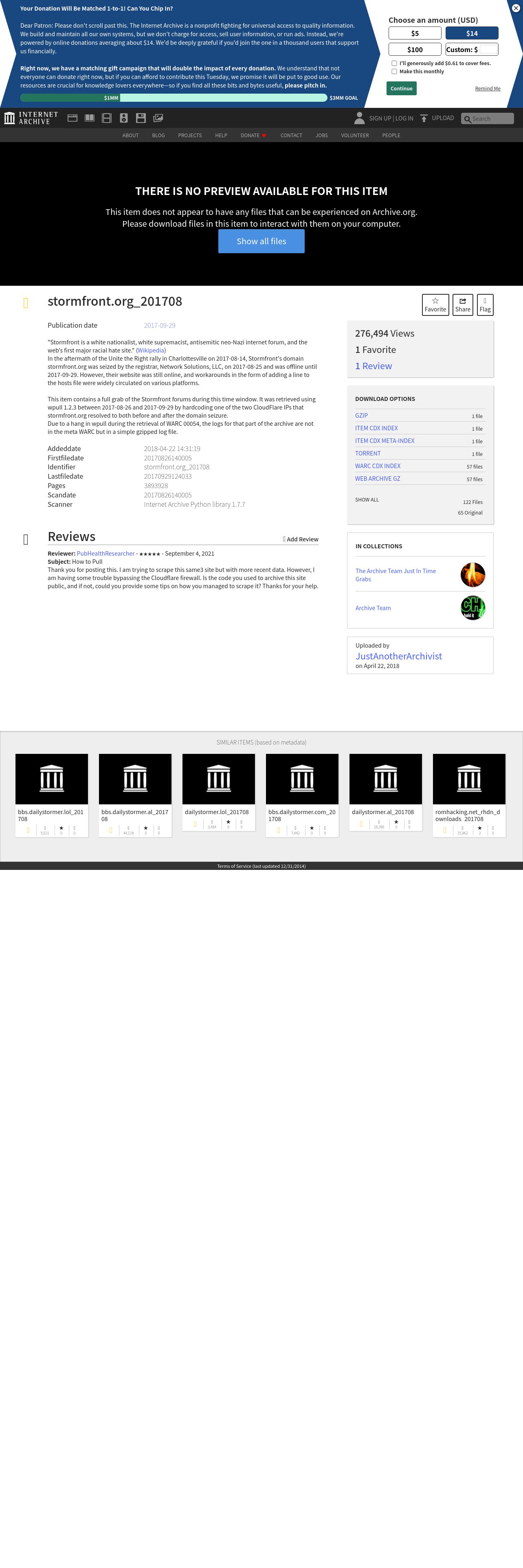
Task: Close the donation banner
Action: point(516,8)
